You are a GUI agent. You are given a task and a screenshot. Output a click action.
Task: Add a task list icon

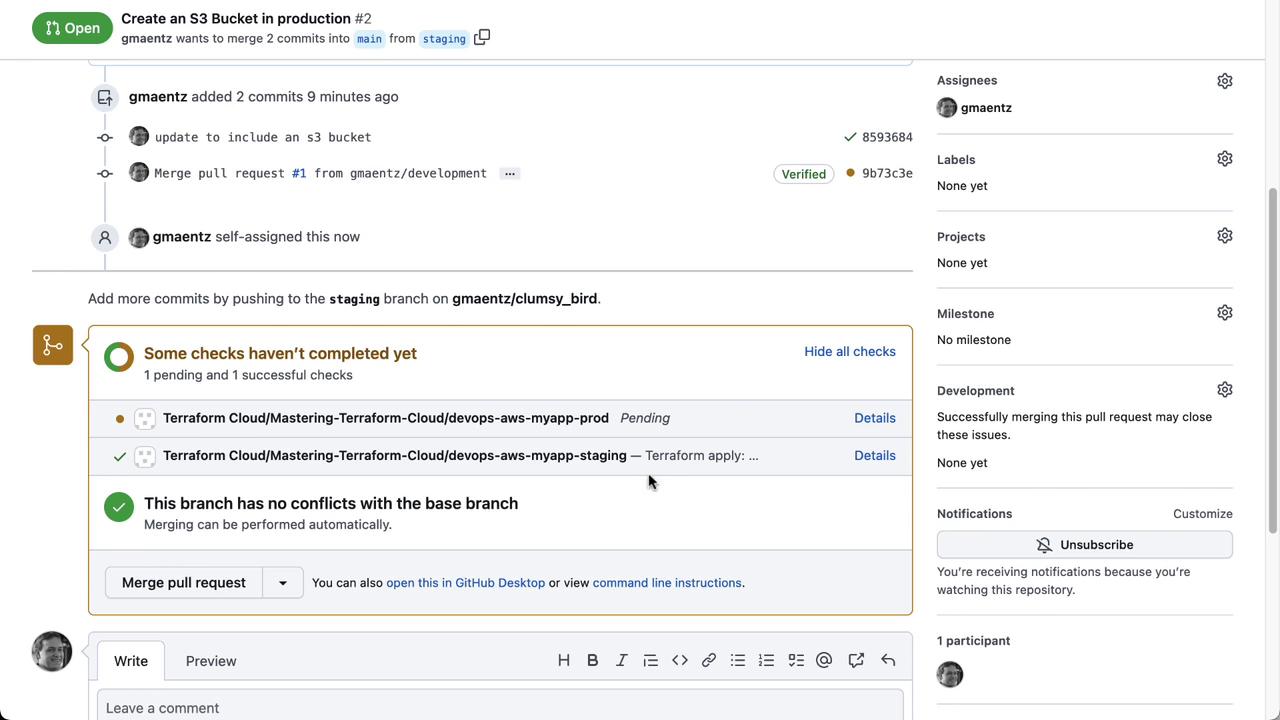point(796,660)
